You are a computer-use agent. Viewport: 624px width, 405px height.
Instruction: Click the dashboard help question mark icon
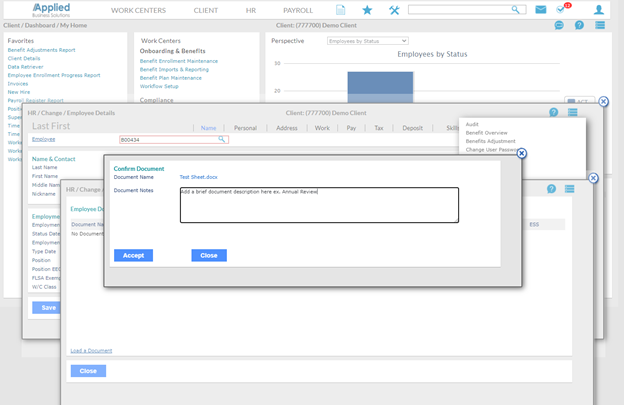coord(579,25)
